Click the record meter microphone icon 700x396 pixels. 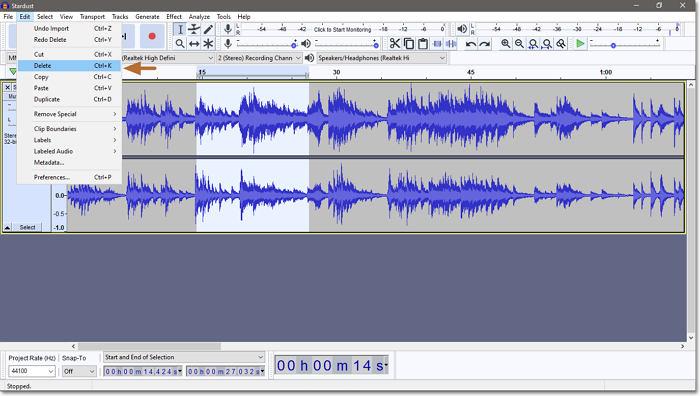pos(228,29)
